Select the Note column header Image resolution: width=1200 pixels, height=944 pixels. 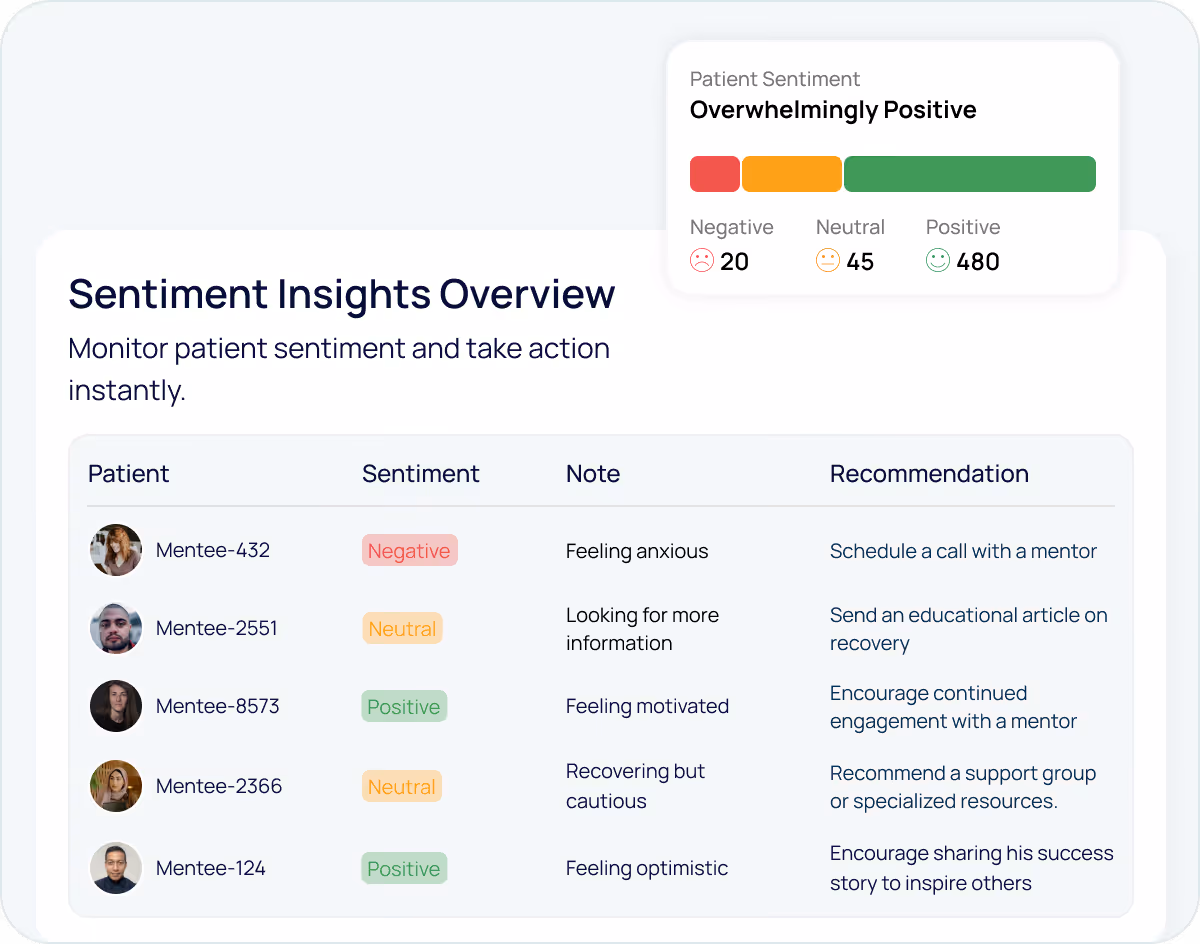click(x=592, y=473)
